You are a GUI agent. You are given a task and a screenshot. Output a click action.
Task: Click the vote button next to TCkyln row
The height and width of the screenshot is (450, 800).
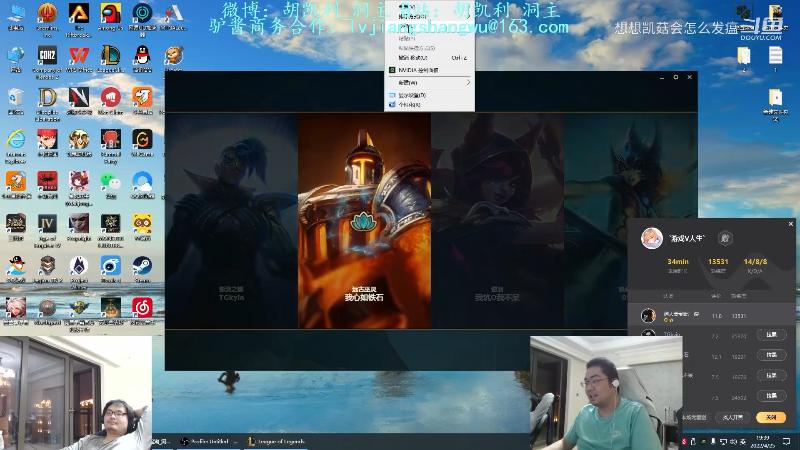(x=771, y=335)
